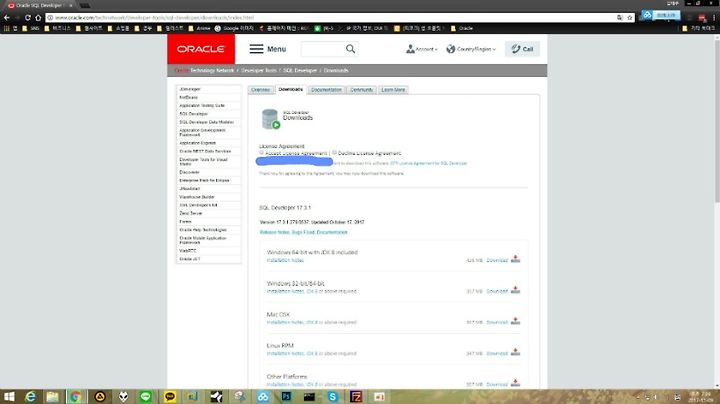720x404 pixels.
Task: Select Decline License Agreement radio button
Action: tap(334, 153)
